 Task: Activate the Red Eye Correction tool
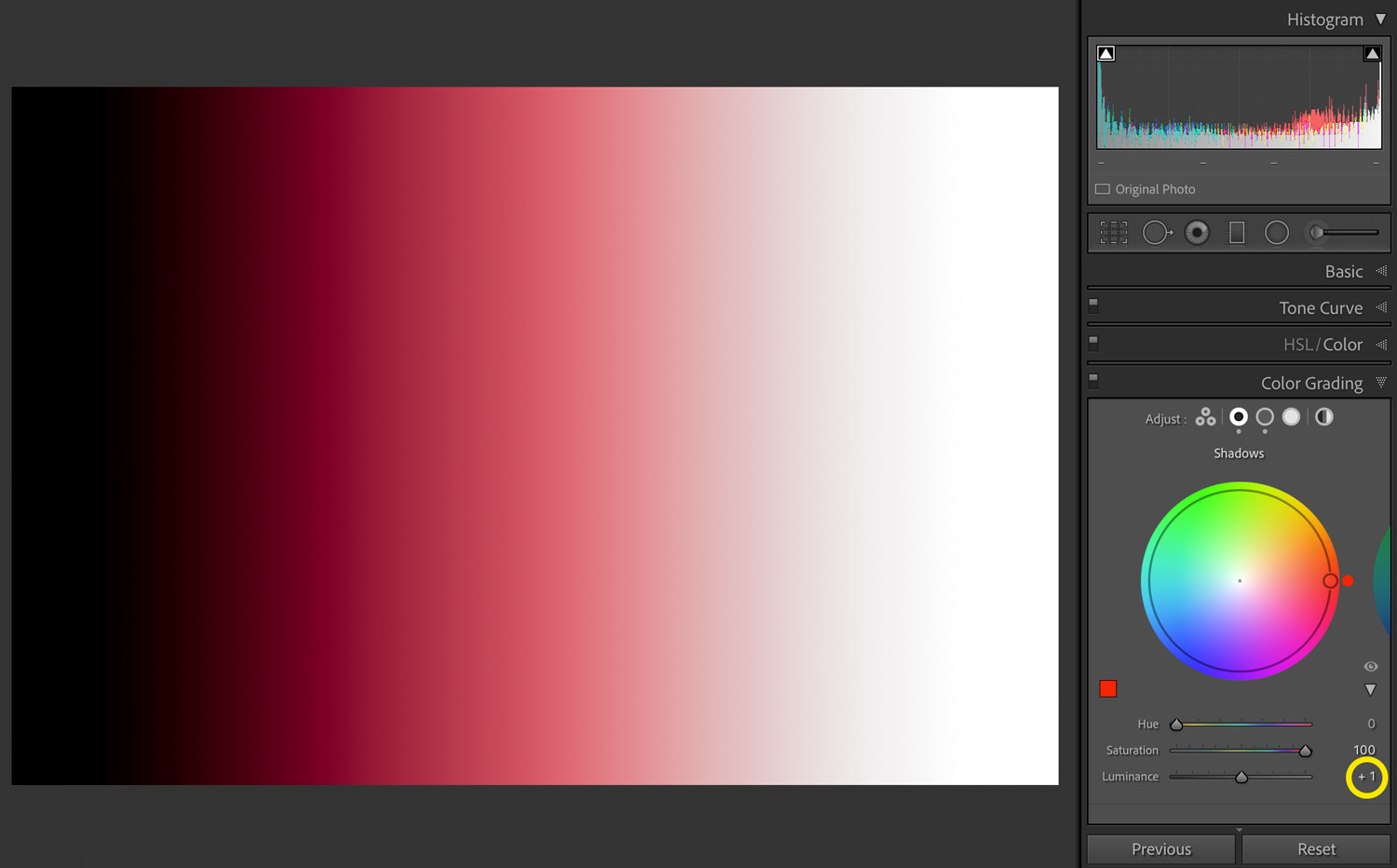(x=1197, y=233)
